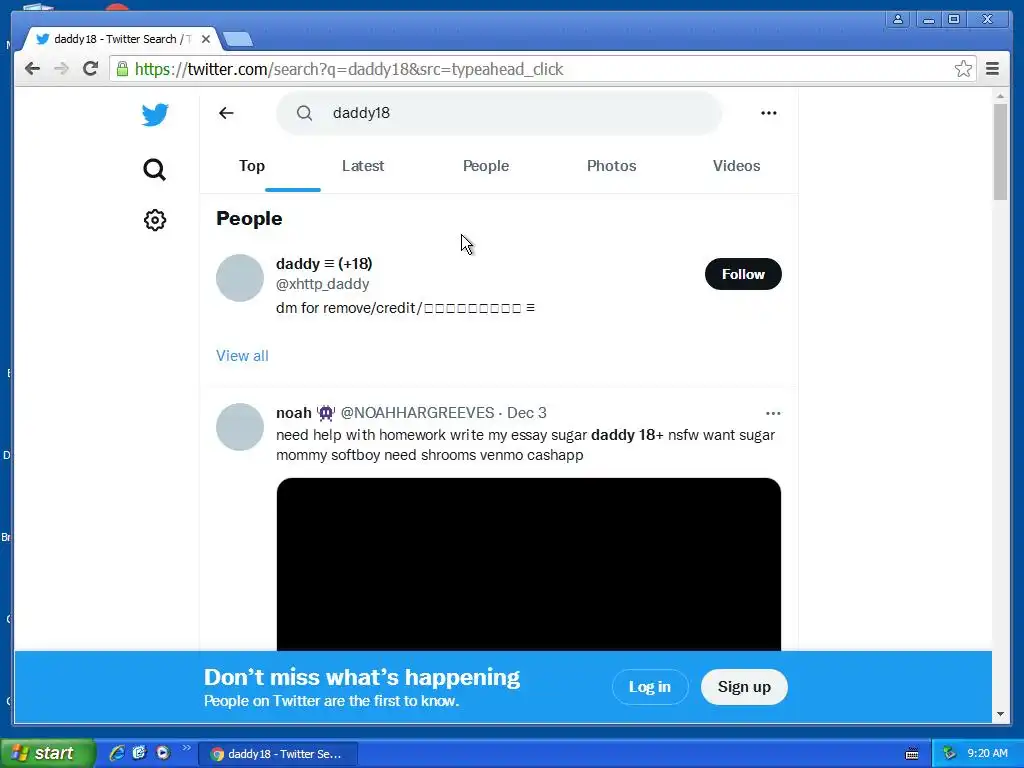
Task: Click the xhttp_daddy profile avatar
Action: [x=240, y=278]
